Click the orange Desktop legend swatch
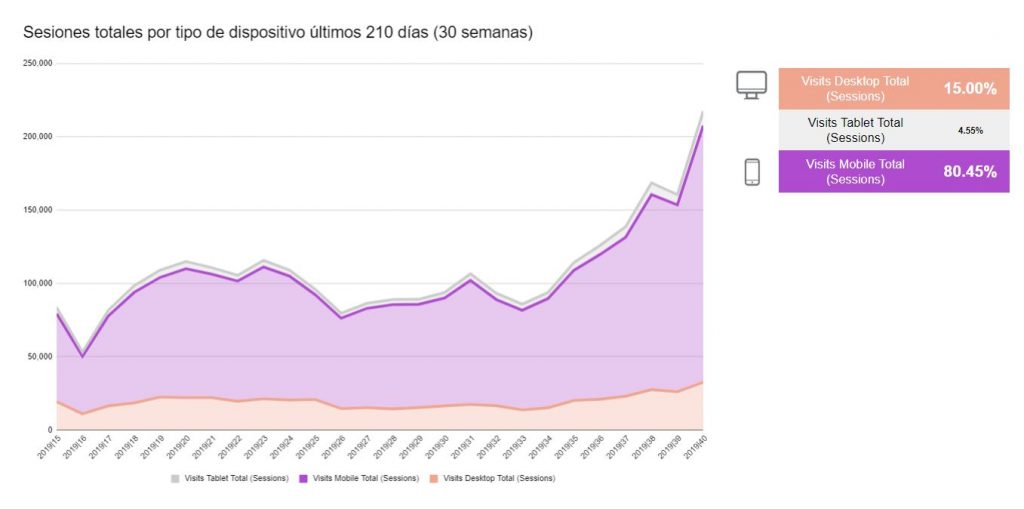The image size is (1024, 509). pos(434,478)
